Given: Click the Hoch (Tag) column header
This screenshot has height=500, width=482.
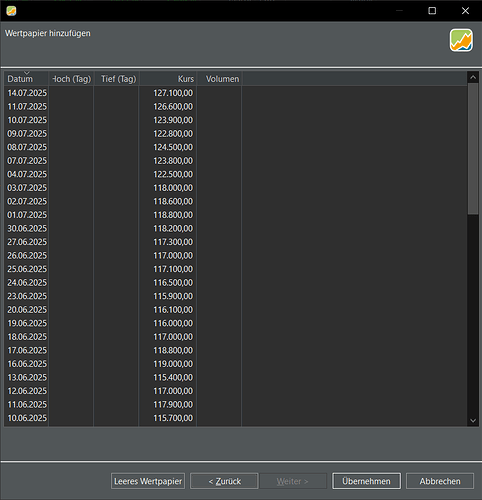Looking at the screenshot, I should pos(71,79).
